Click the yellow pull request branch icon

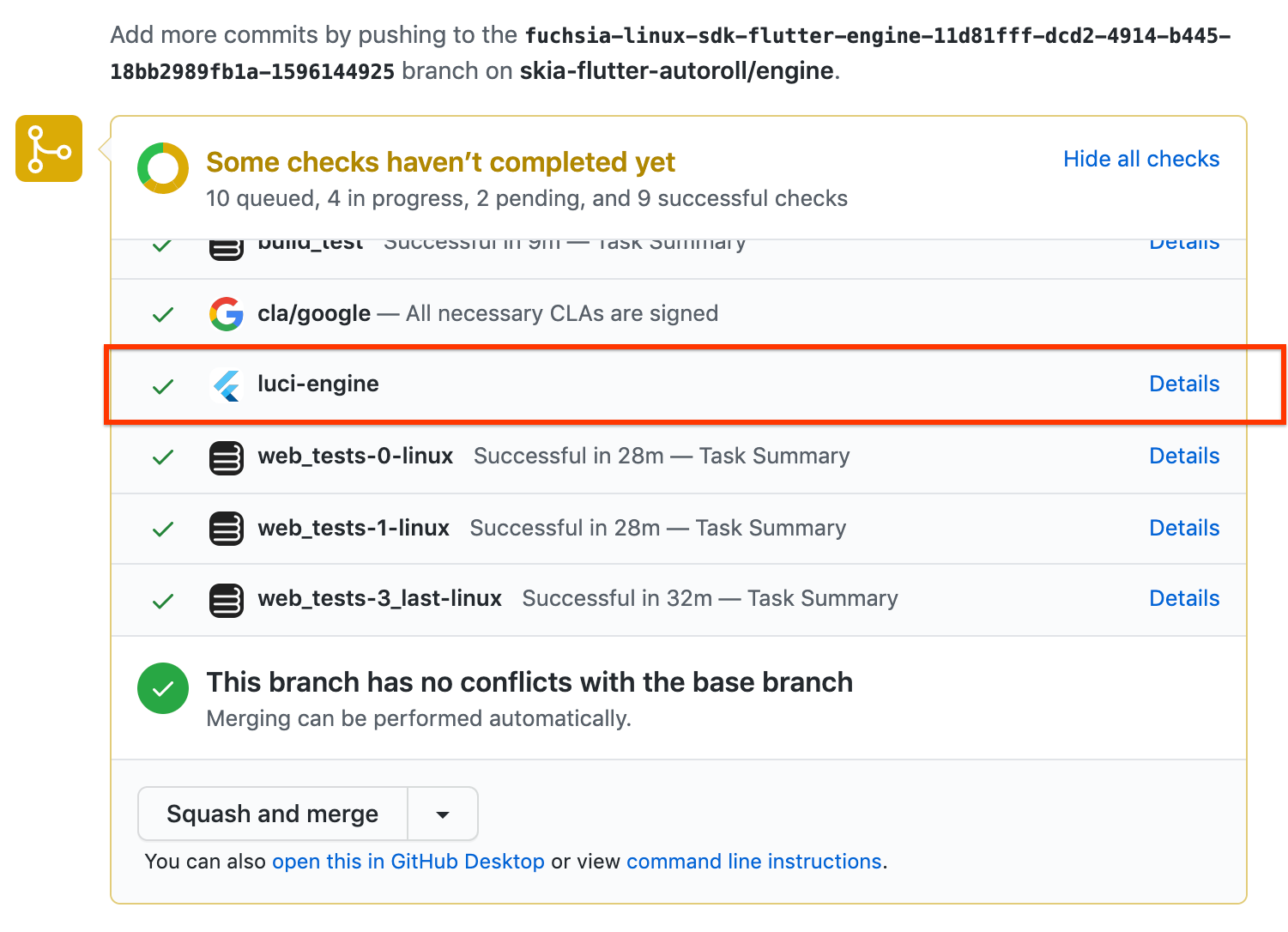coord(48,148)
